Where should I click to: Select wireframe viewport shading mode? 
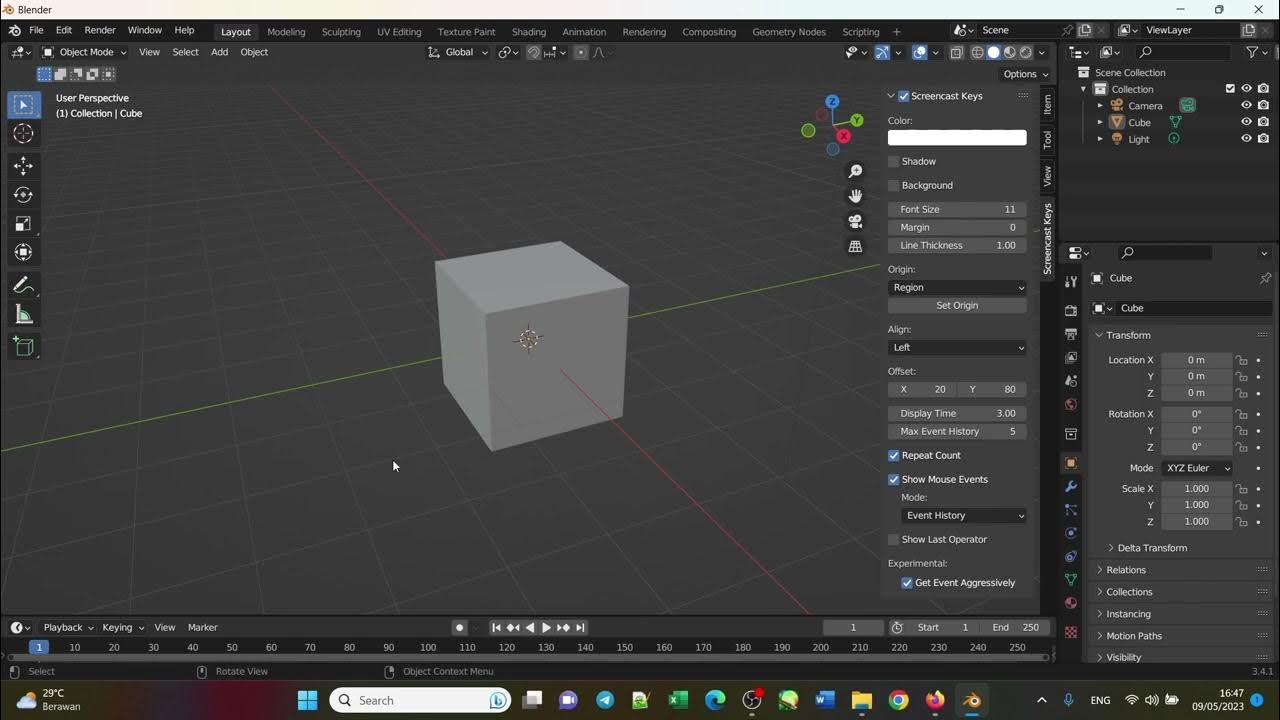click(977, 52)
